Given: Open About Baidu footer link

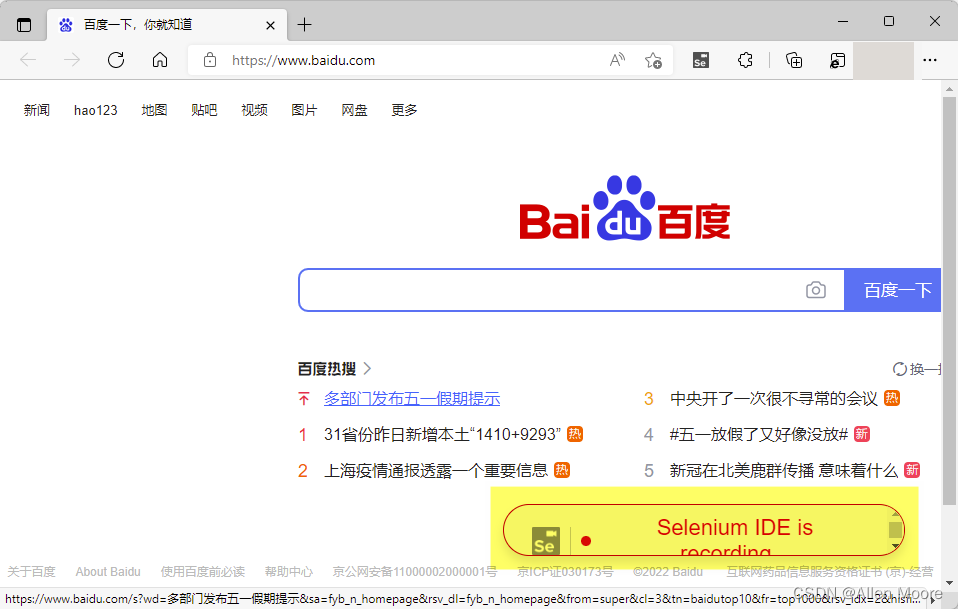Looking at the screenshot, I should tap(108, 572).
